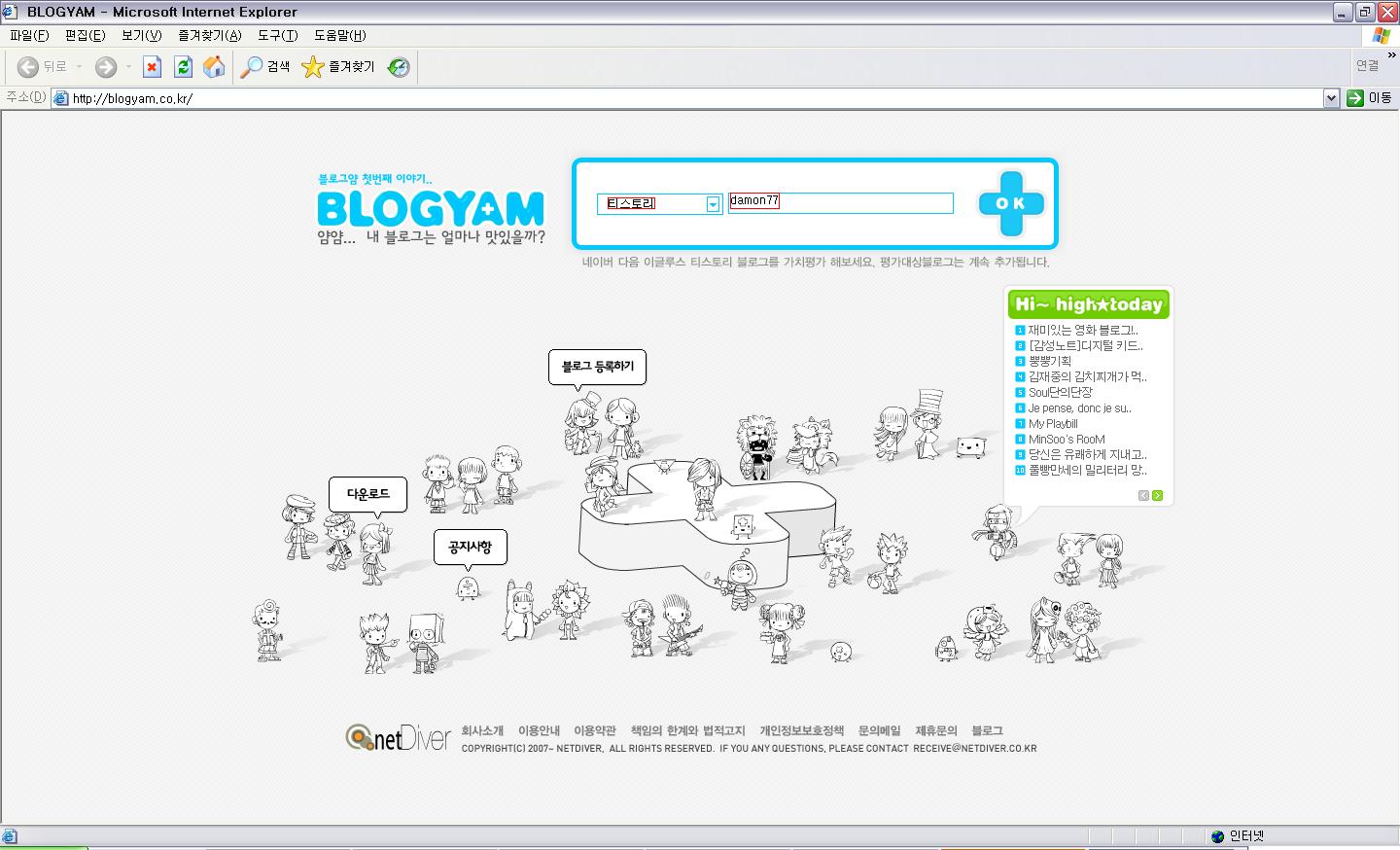Click the green Refresh toolbar icon
The height and width of the screenshot is (850, 1400).
click(x=183, y=66)
